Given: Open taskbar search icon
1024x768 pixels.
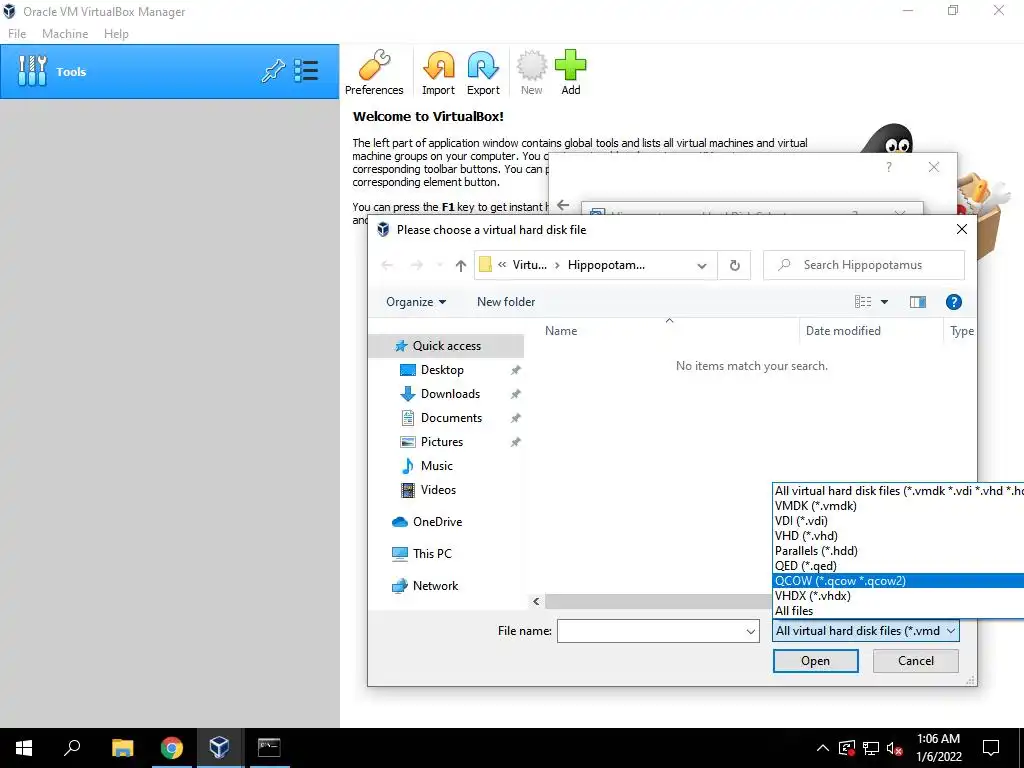Looking at the screenshot, I should pos(72,748).
